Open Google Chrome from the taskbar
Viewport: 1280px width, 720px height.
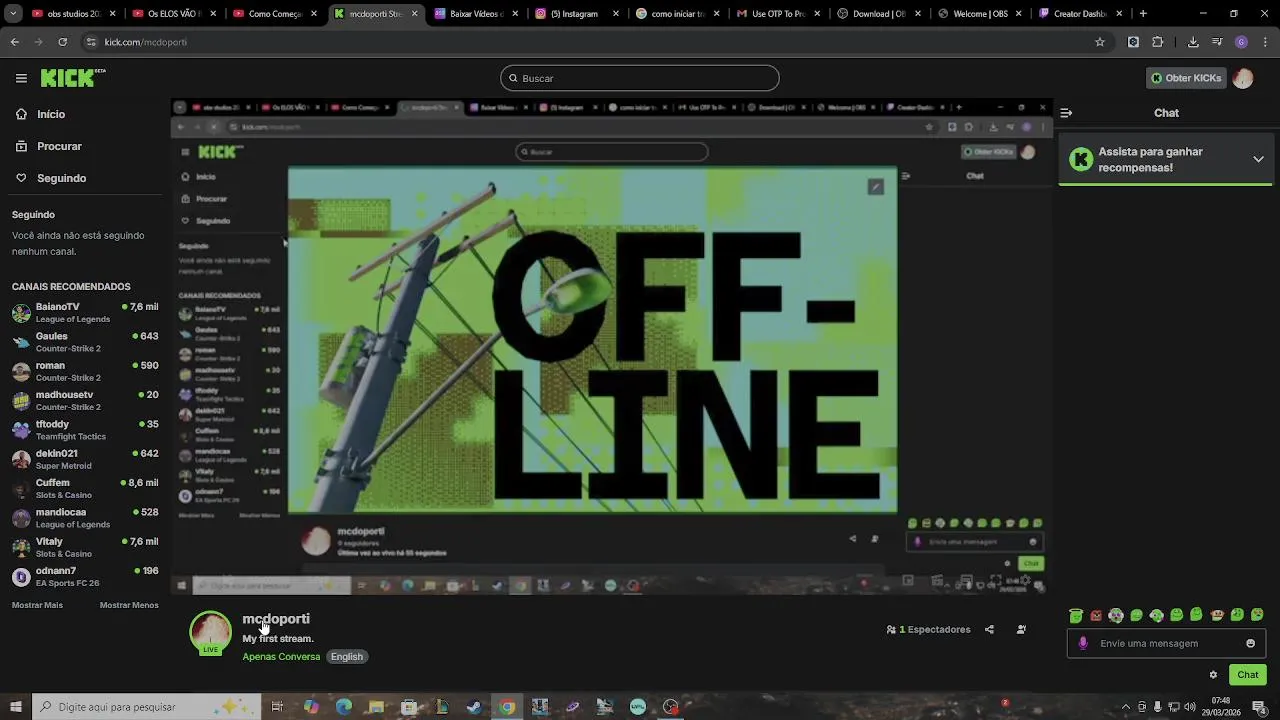click(507, 707)
